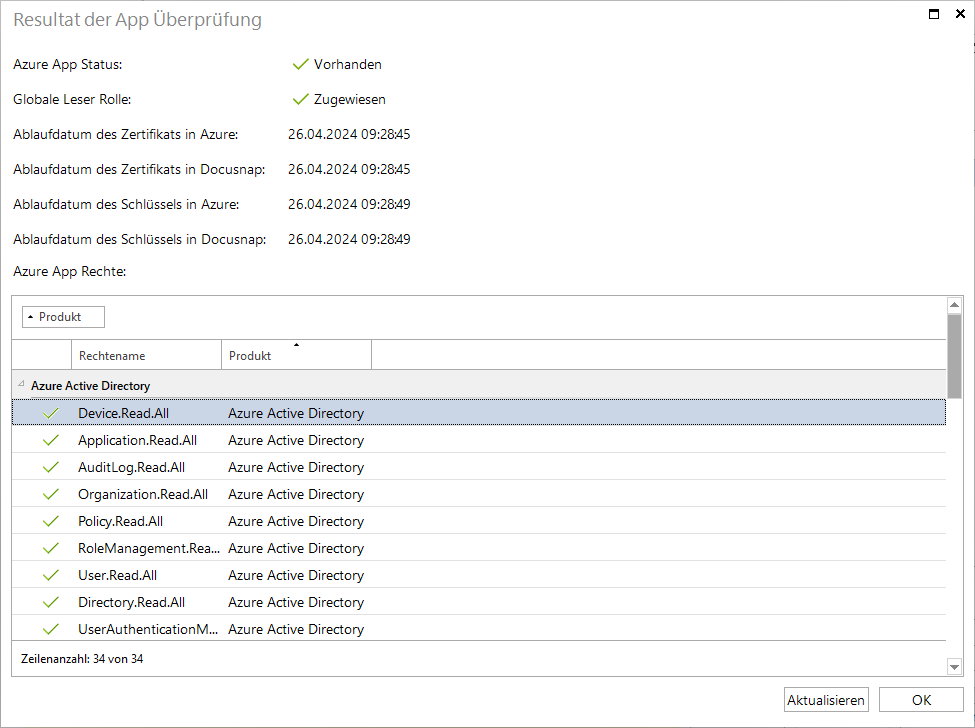Image resolution: width=975 pixels, height=728 pixels.
Task: Click the OK button
Action: (921, 700)
